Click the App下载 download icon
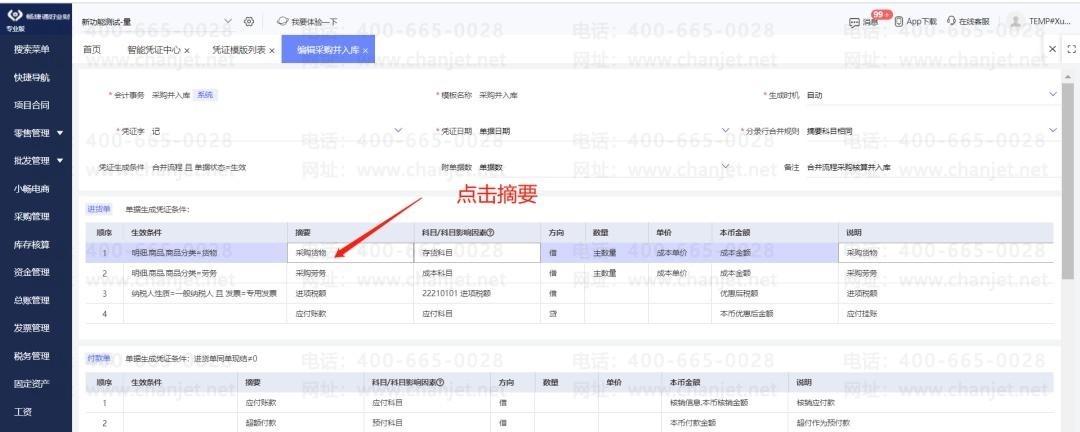This screenshot has height=432, width=1080. click(x=899, y=21)
